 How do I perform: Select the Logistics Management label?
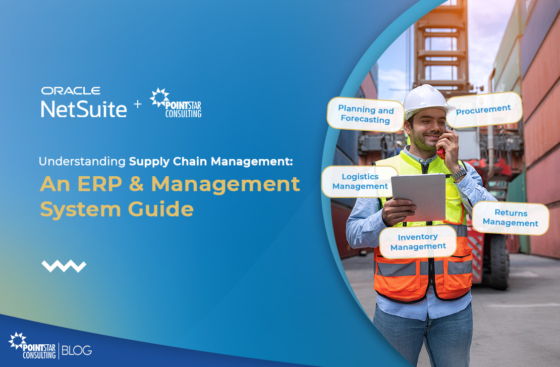click(360, 181)
